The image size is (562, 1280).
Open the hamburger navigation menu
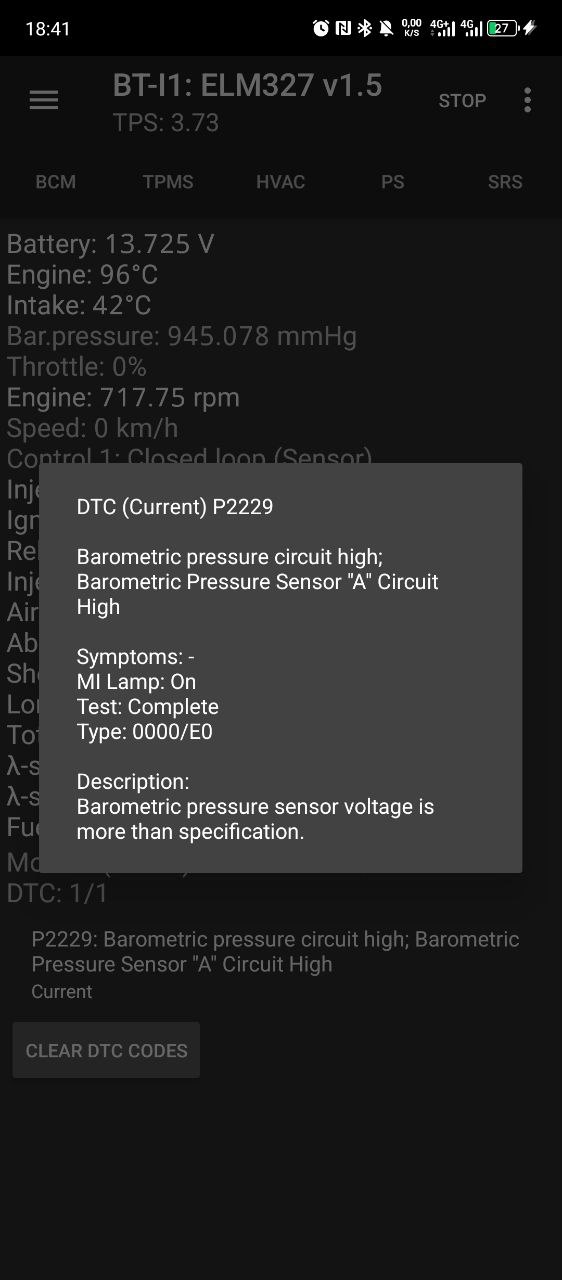44,100
